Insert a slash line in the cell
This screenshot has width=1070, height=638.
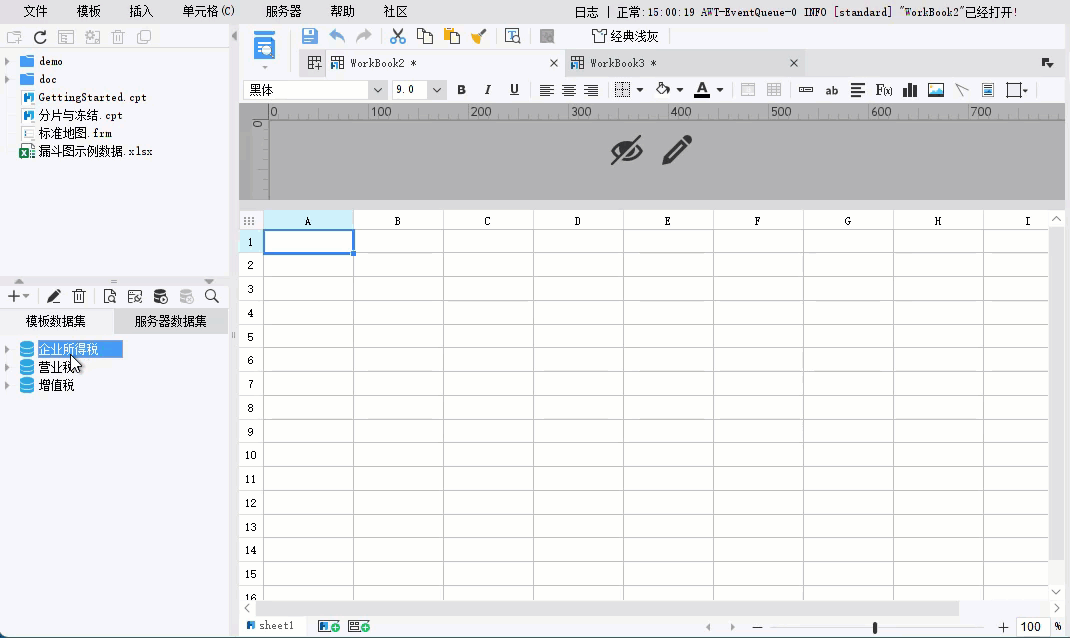click(x=961, y=90)
